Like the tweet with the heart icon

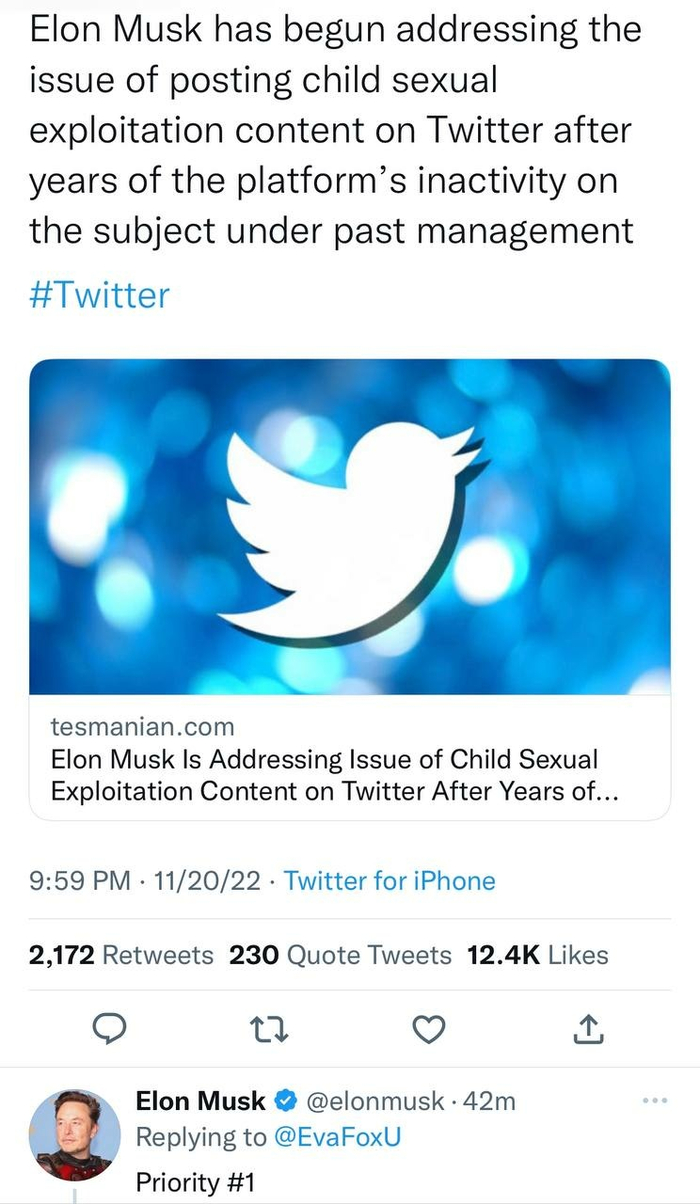pos(430,1028)
